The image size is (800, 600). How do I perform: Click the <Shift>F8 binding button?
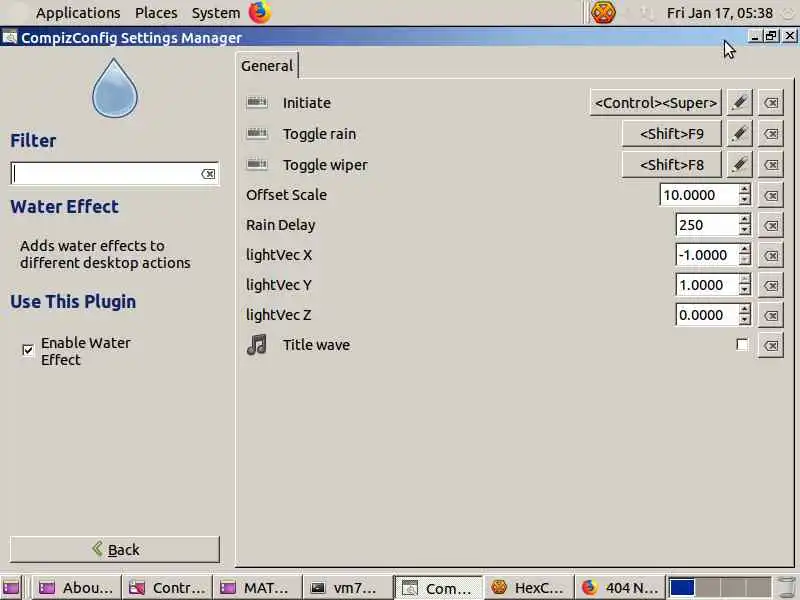[x=671, y=165]
